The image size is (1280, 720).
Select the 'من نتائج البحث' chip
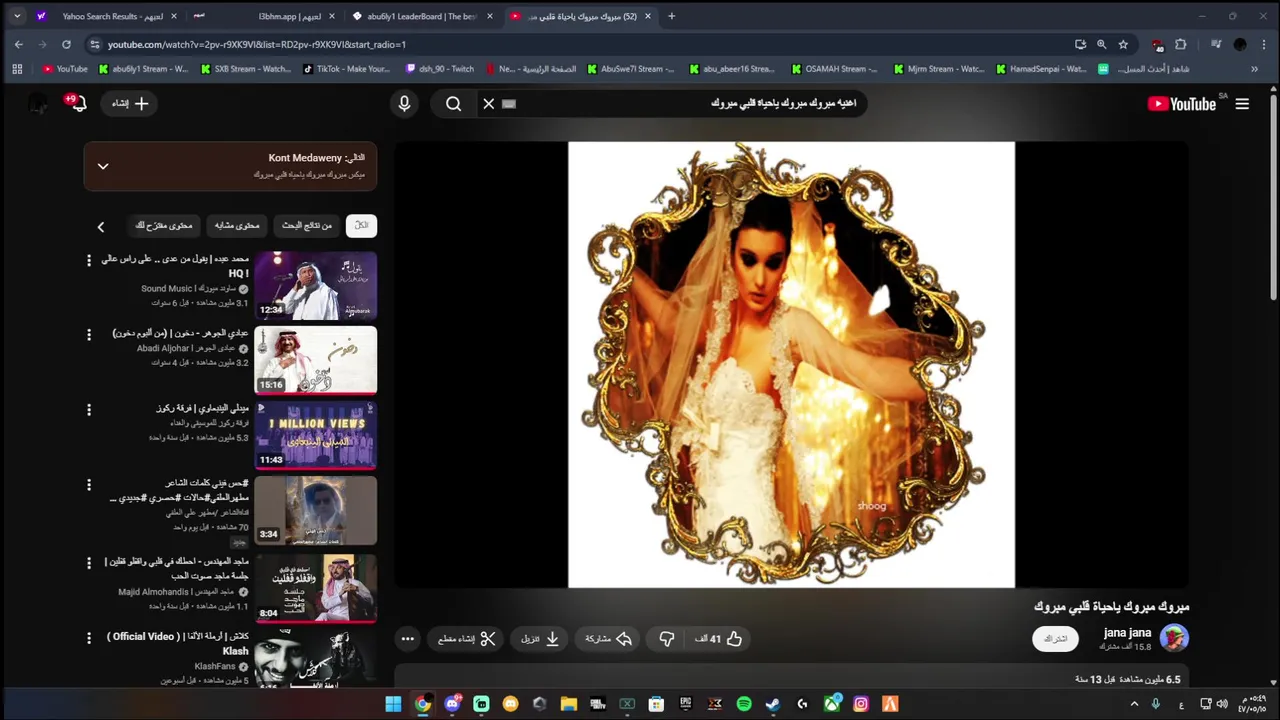click(307, 226)
